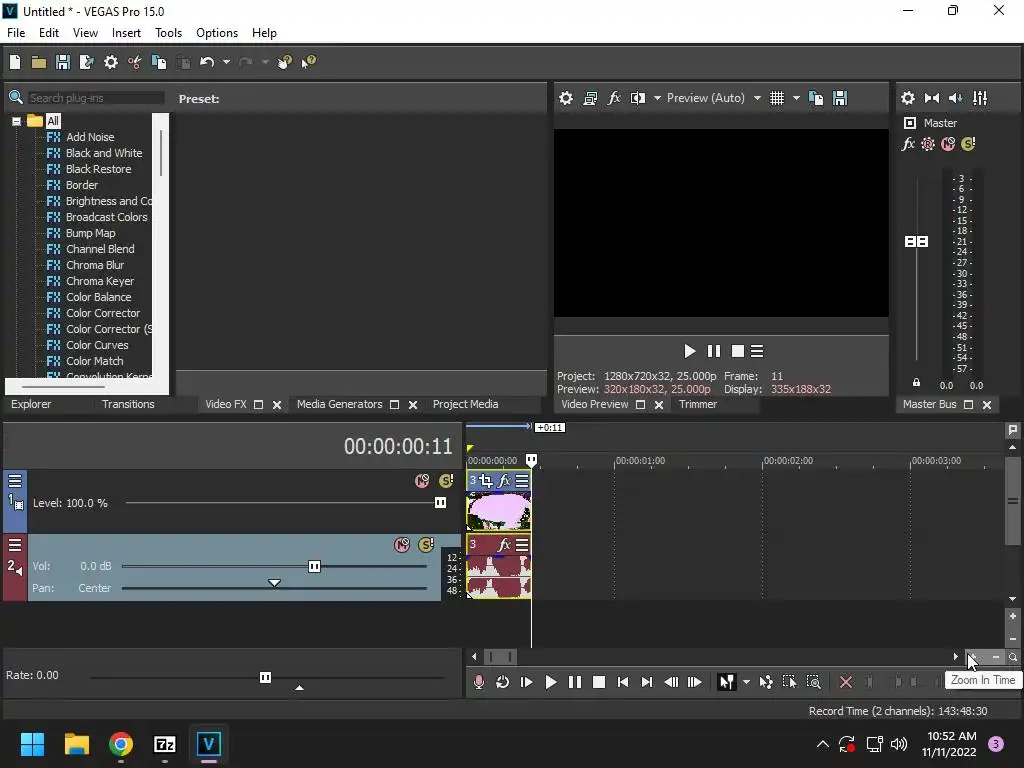Open the interactive tutorials icon

pyautogui.click(x=284, y=62)
